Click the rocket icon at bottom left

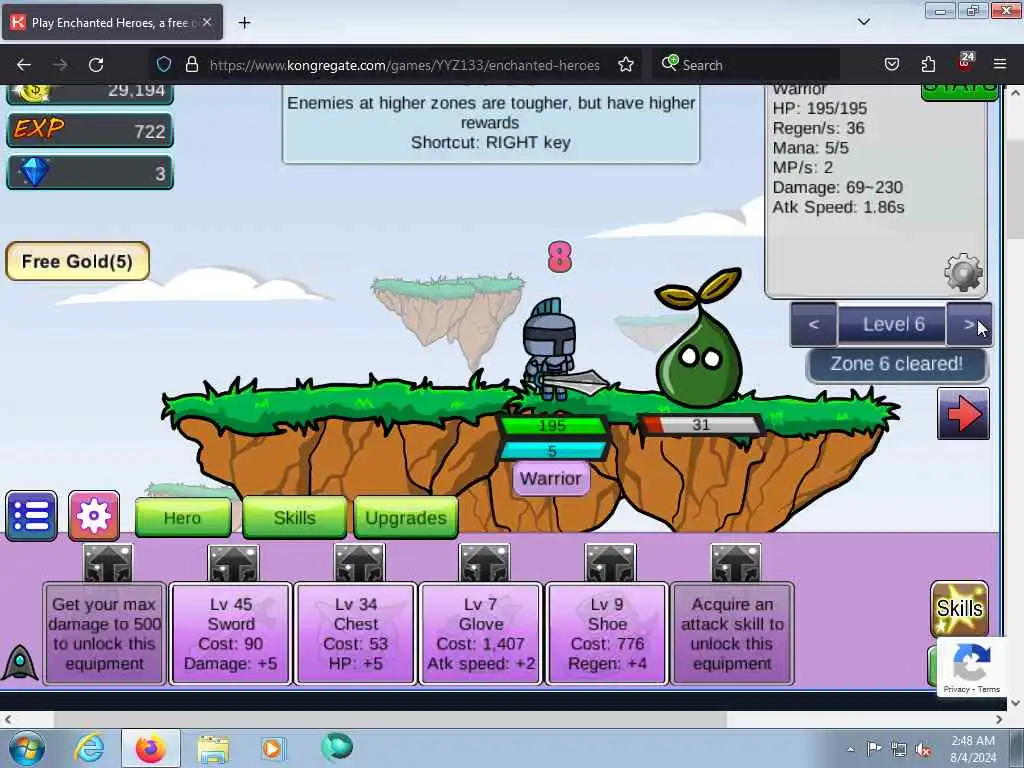pos(20,662)
